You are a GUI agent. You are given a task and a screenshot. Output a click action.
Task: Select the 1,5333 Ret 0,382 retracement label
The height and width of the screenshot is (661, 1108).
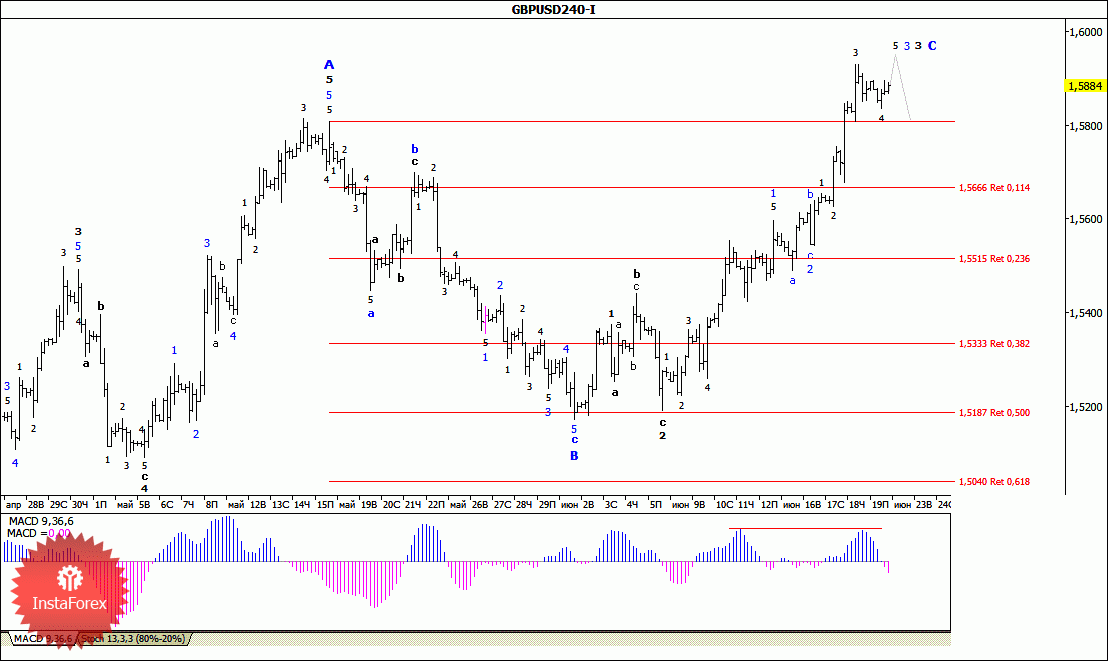click(x=994, y=344)
